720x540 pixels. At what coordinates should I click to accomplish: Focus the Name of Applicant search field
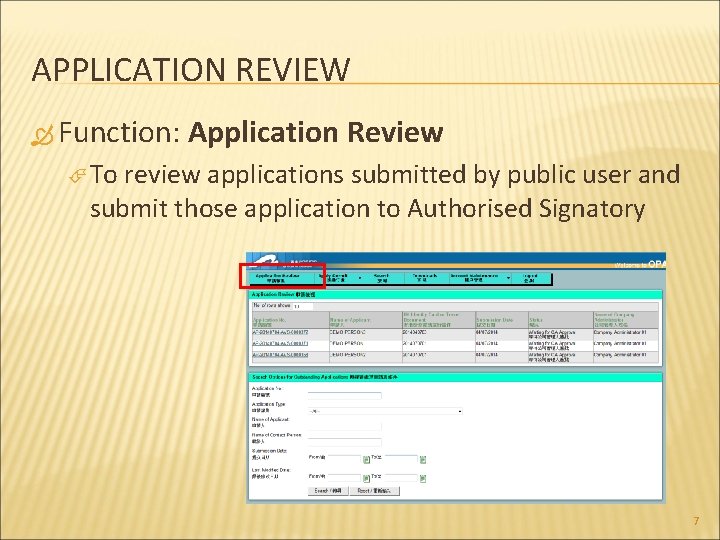[x=344, y=427]
